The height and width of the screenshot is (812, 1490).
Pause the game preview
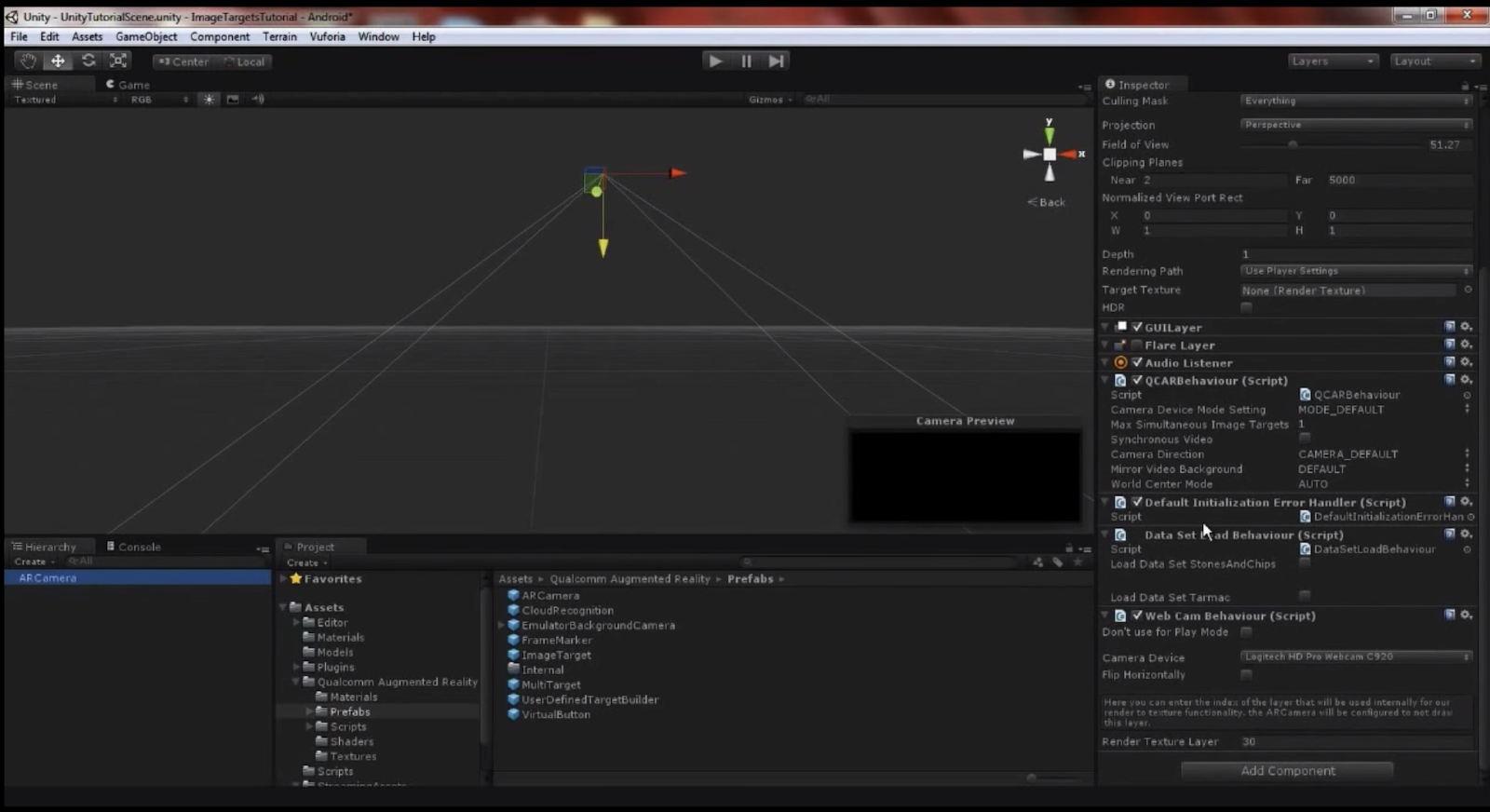[x=746, y=61]
